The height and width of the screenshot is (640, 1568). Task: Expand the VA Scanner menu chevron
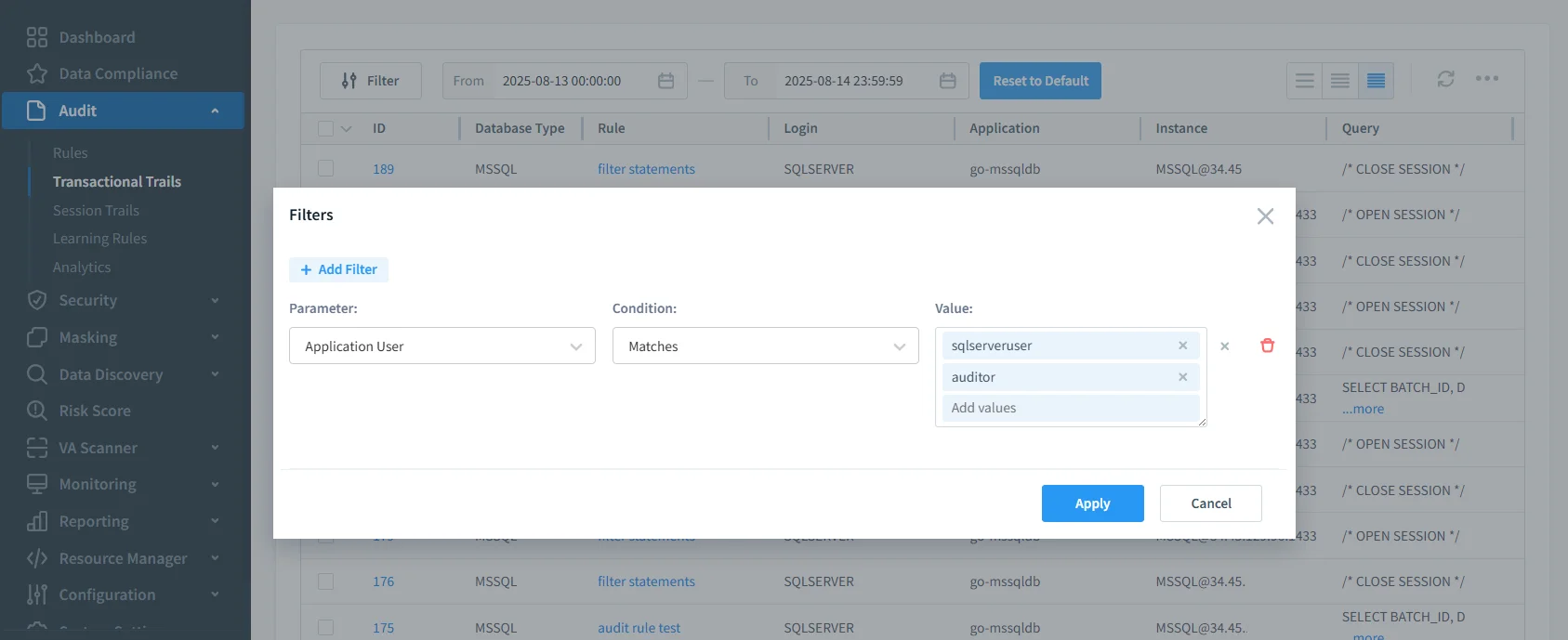(x=215, y=448)
